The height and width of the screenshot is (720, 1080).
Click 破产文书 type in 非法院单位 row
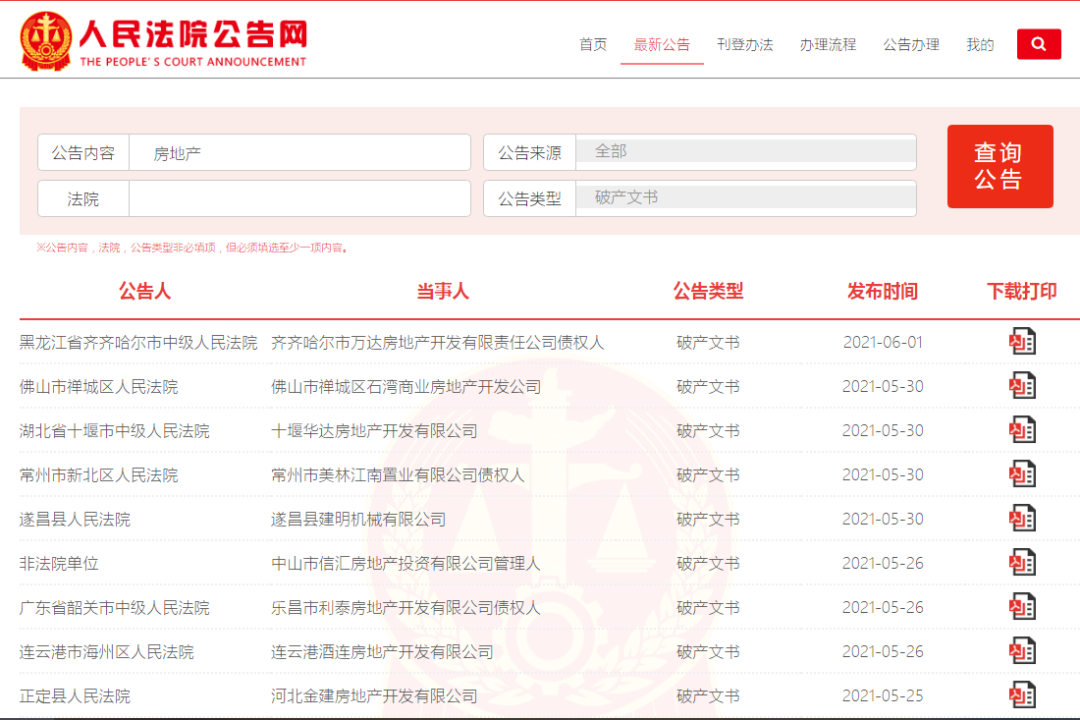708,563
